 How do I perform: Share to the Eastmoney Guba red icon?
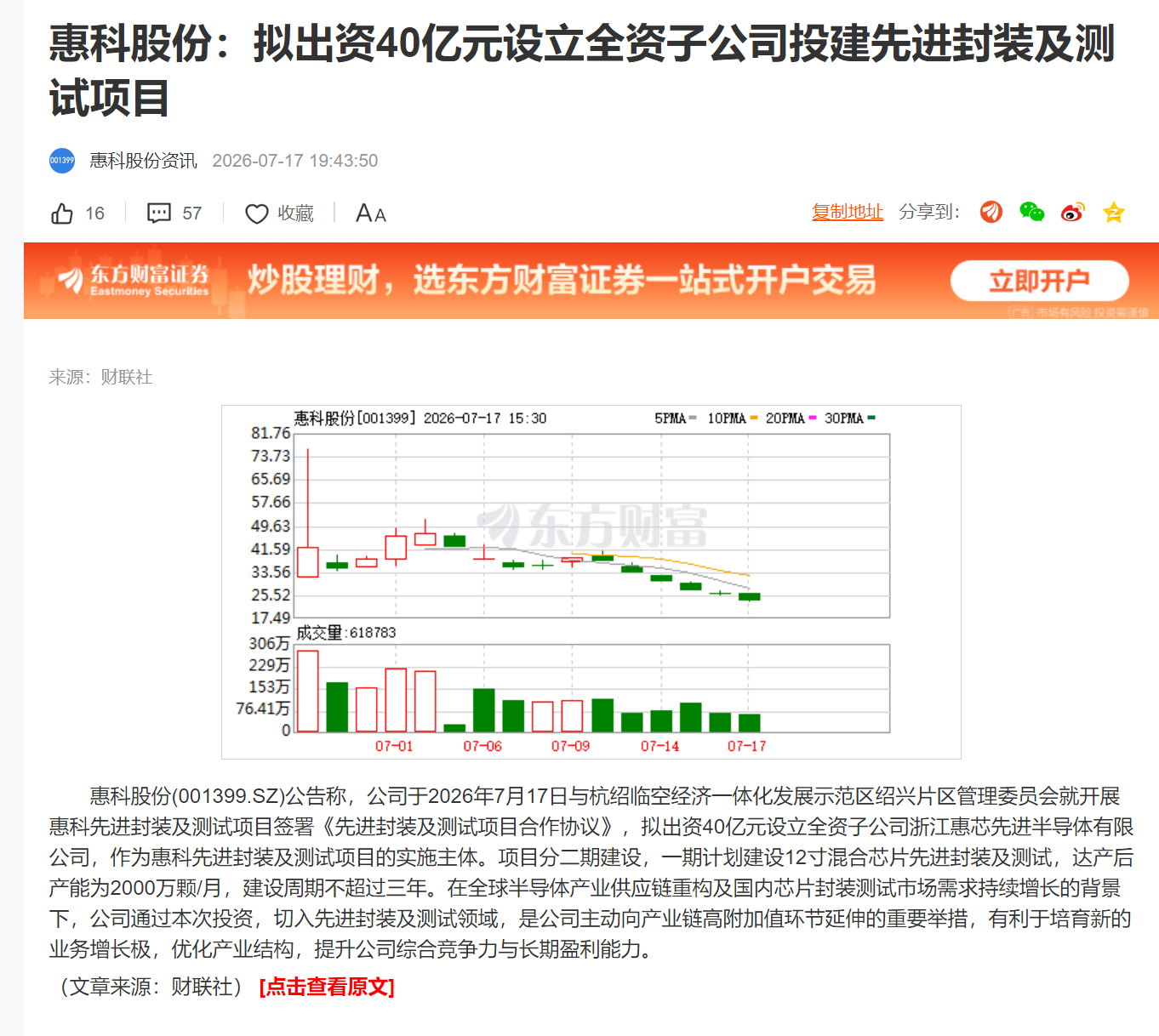click(991, 212)
